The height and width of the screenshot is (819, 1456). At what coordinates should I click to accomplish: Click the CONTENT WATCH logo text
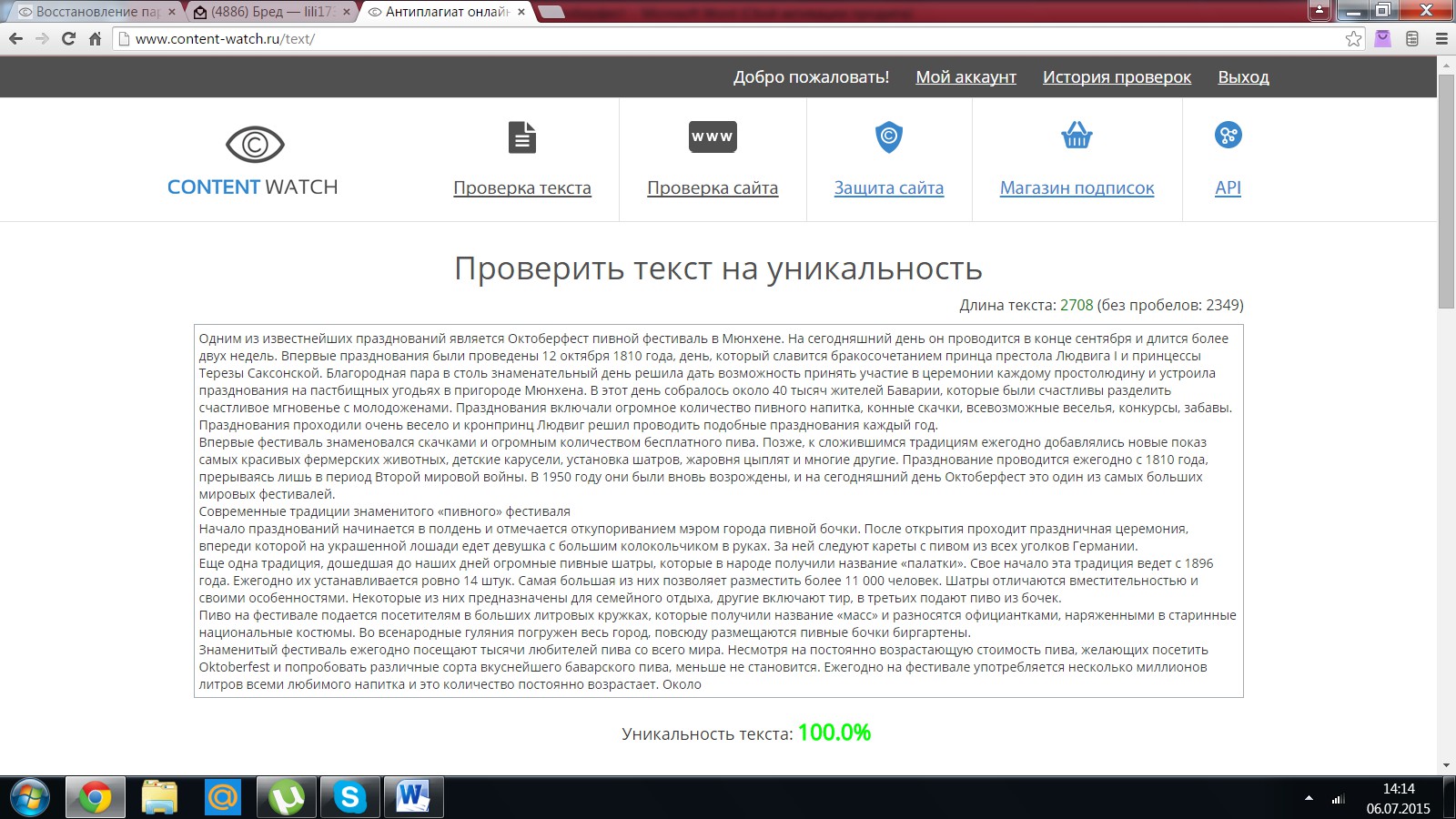coord(253,187)
